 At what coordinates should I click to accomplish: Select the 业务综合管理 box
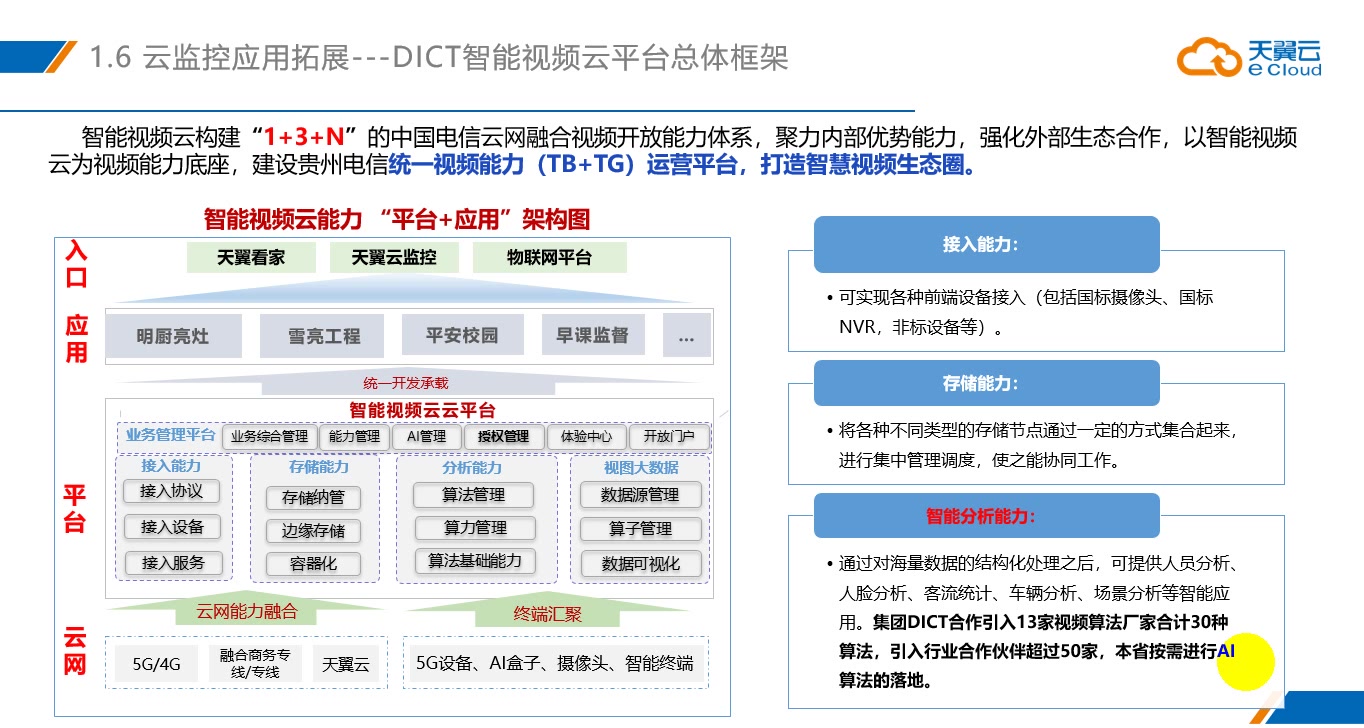tap(269, 437)
